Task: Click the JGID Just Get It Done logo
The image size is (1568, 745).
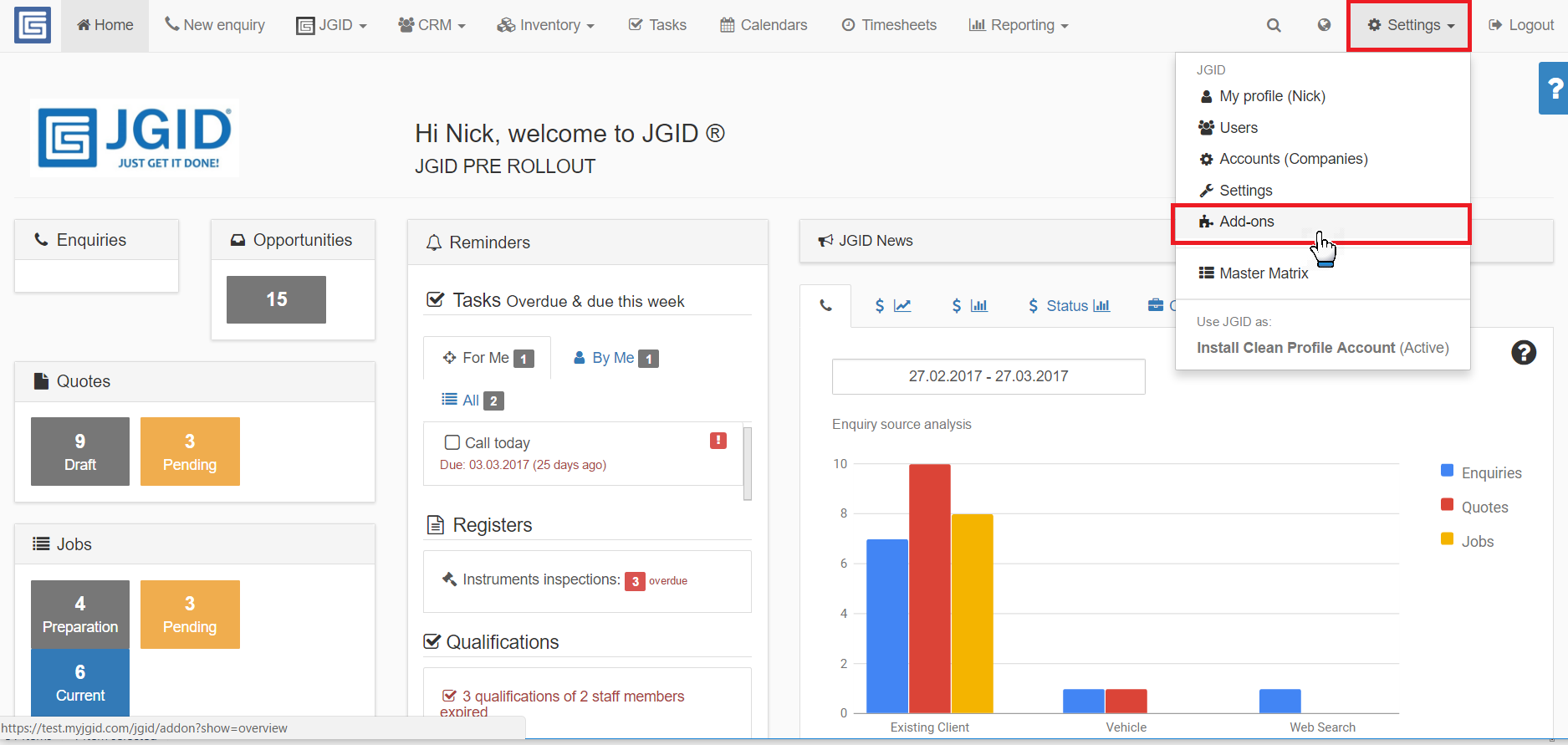Action: [x=135, y=138]
